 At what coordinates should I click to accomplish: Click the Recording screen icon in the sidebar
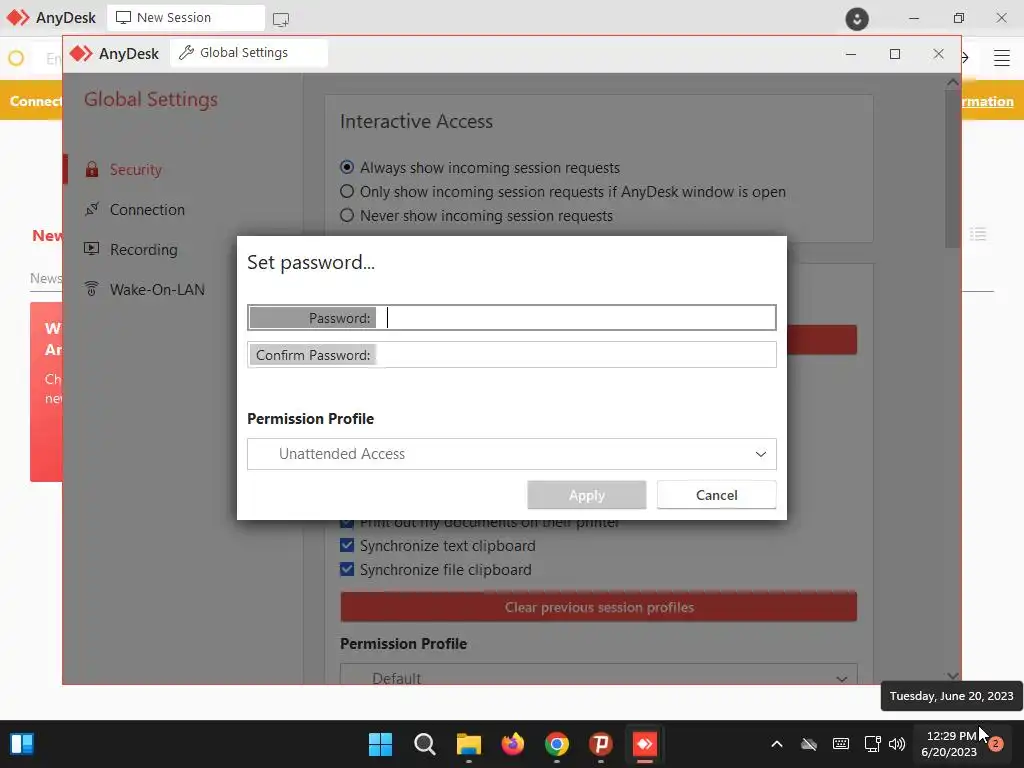click(92, 249)
